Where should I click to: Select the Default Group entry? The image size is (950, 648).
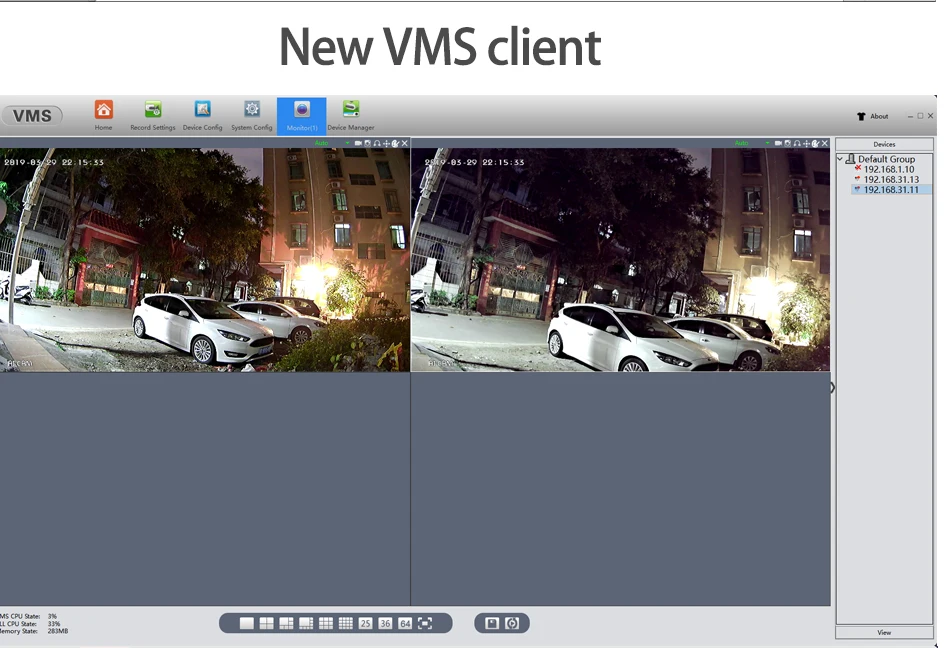[x=886, y=159]
